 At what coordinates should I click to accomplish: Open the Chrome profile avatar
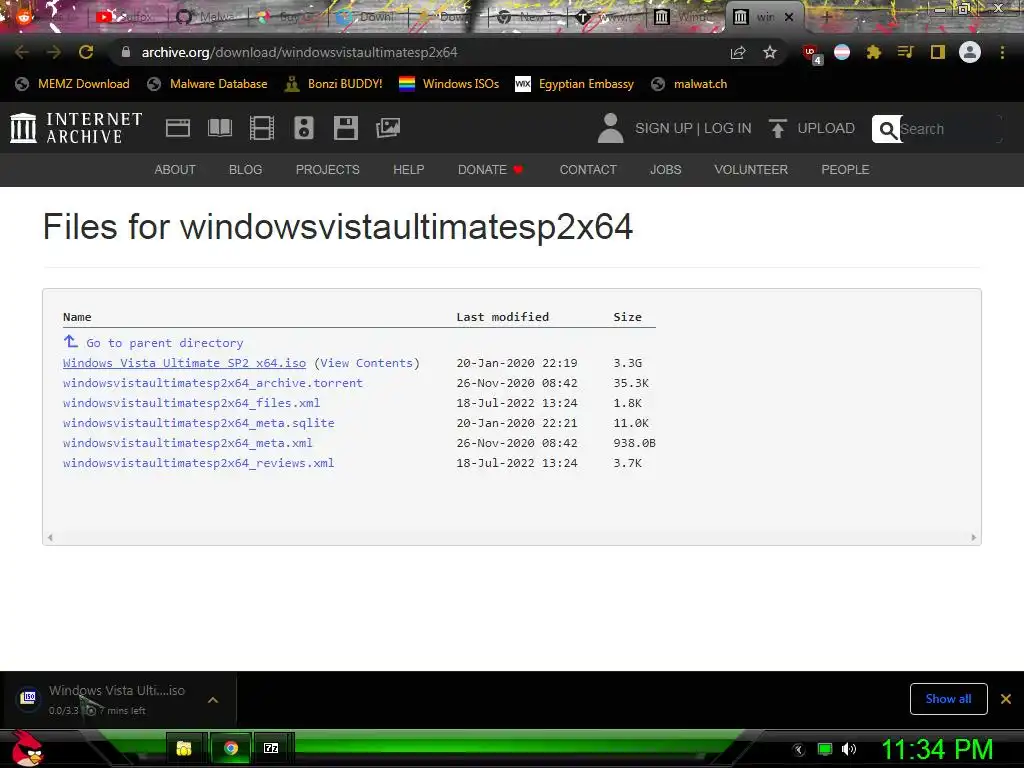[x=970, y=52]
